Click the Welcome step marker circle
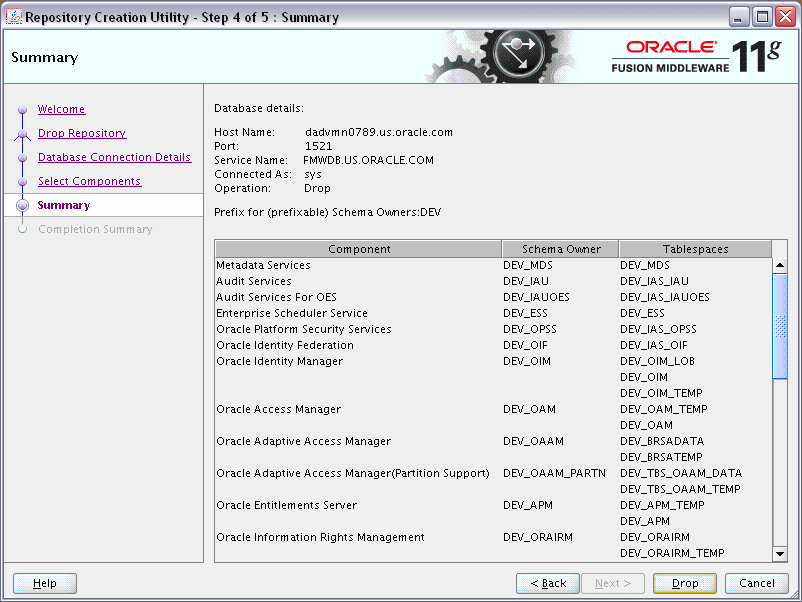 coord(23,109)
